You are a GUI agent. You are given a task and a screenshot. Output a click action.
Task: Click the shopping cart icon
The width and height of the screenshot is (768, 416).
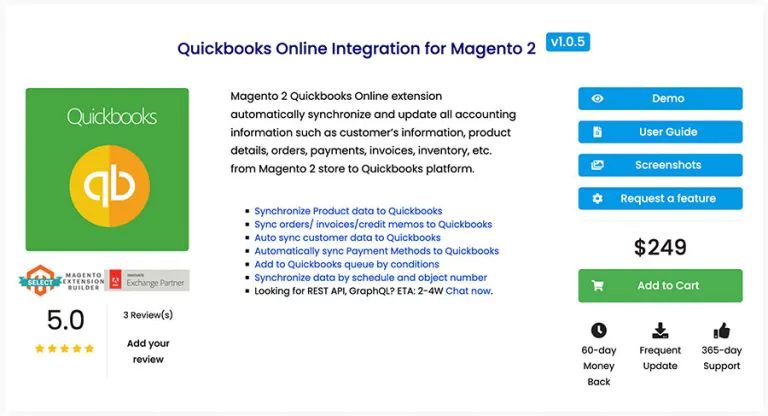(597, 285)
